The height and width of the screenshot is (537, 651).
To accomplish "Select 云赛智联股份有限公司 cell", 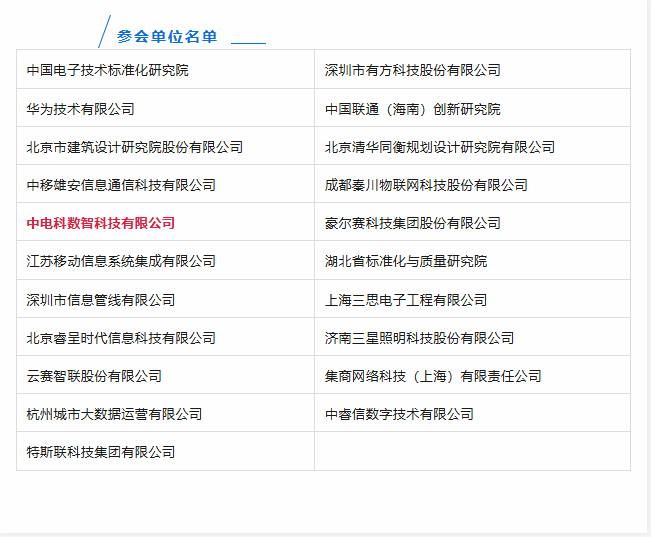I will [x=94, y=376].
